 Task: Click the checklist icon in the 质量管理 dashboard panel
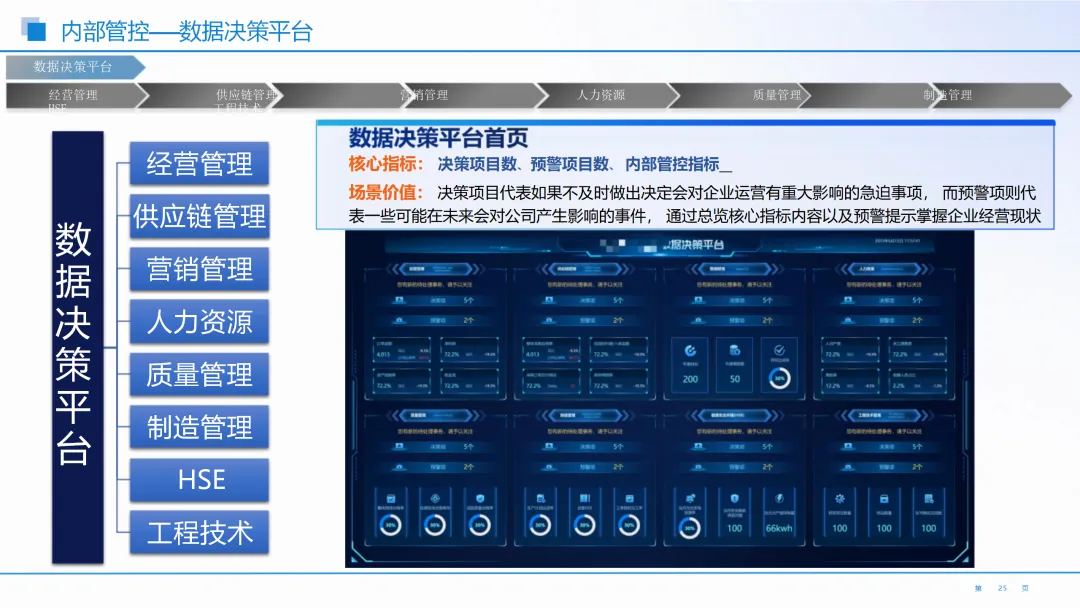391,499
